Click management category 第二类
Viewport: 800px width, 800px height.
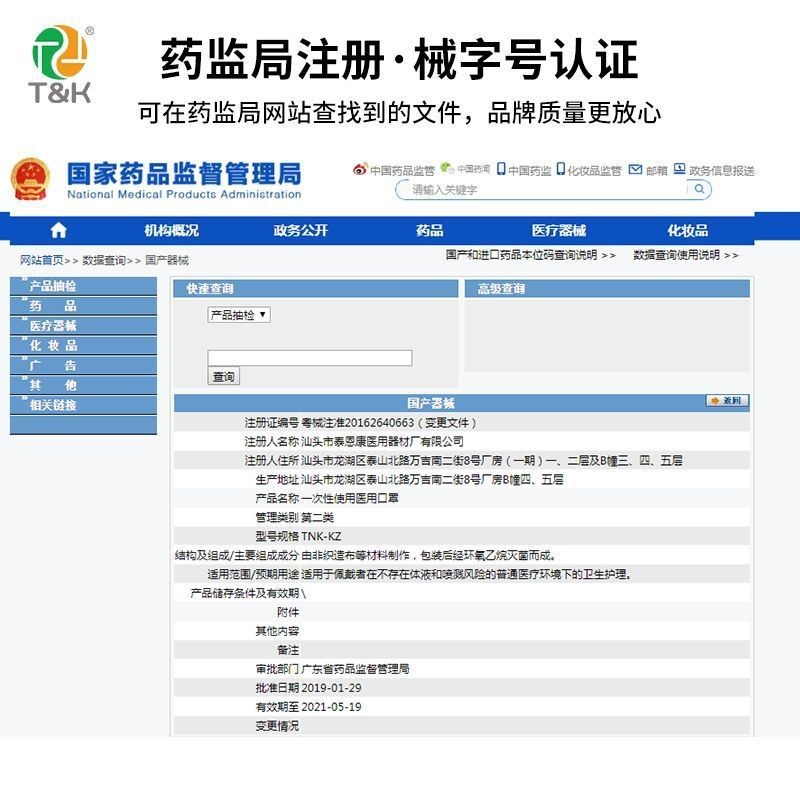tap(317, 517)
